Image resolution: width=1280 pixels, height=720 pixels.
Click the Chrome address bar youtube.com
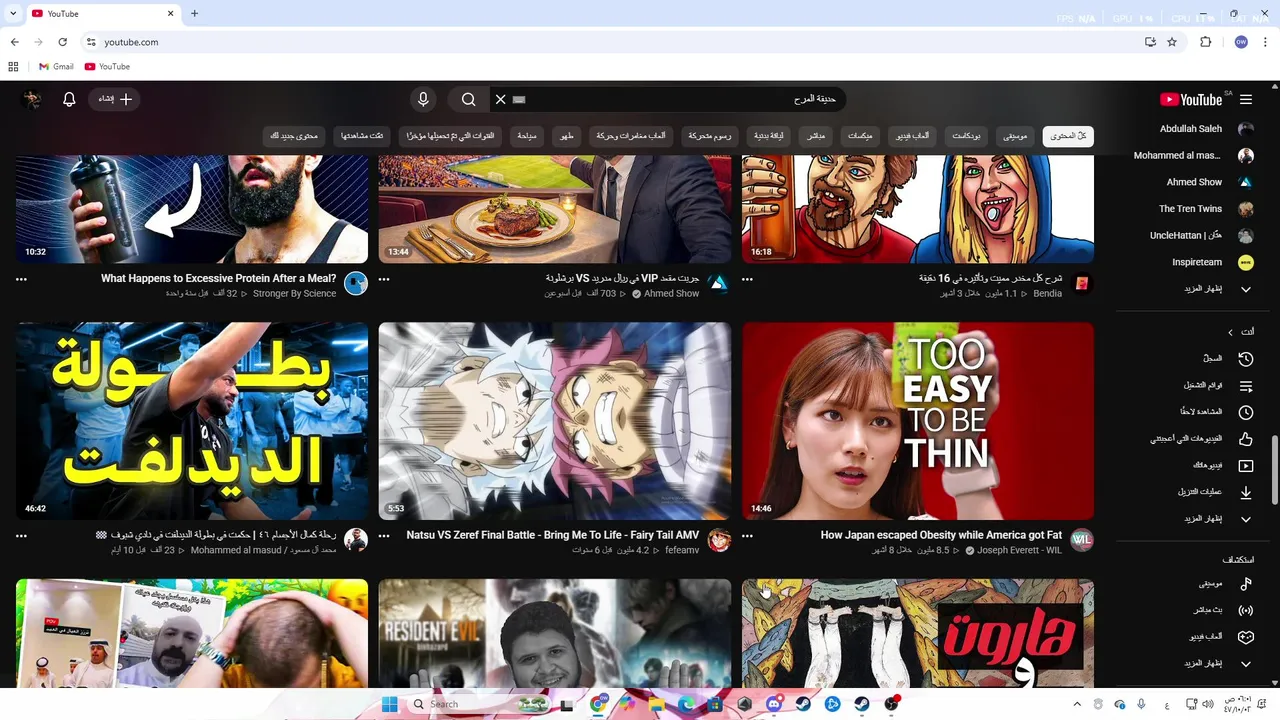[x=131, y=42]
